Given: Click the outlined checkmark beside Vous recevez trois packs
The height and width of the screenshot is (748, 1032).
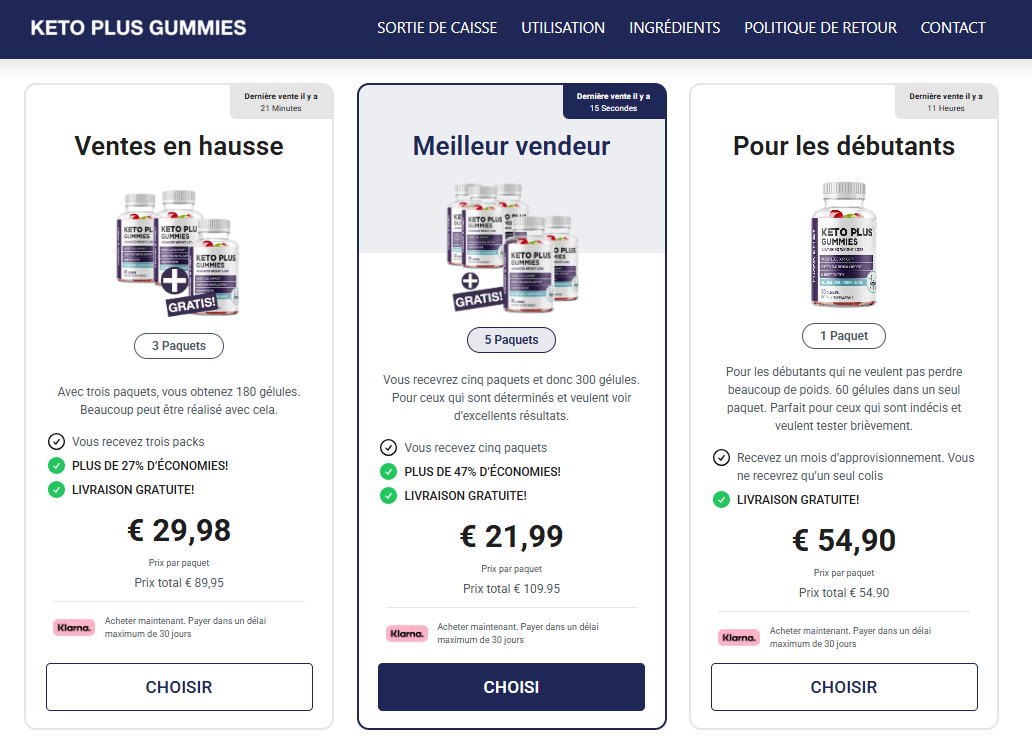Looking at the screenshot, I should click(56, 441).
